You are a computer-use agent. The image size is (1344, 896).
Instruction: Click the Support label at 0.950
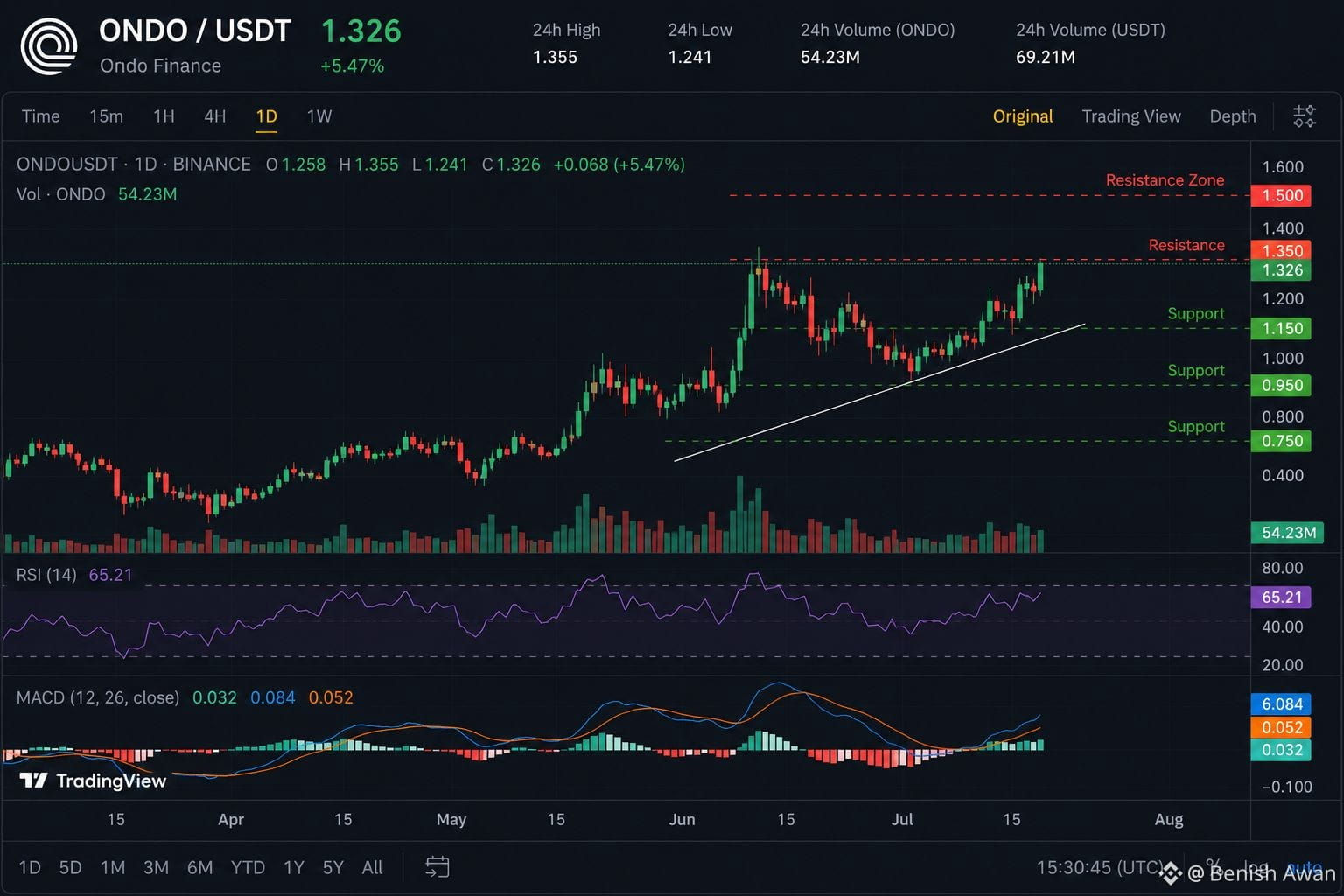(x=1196, y=370)
